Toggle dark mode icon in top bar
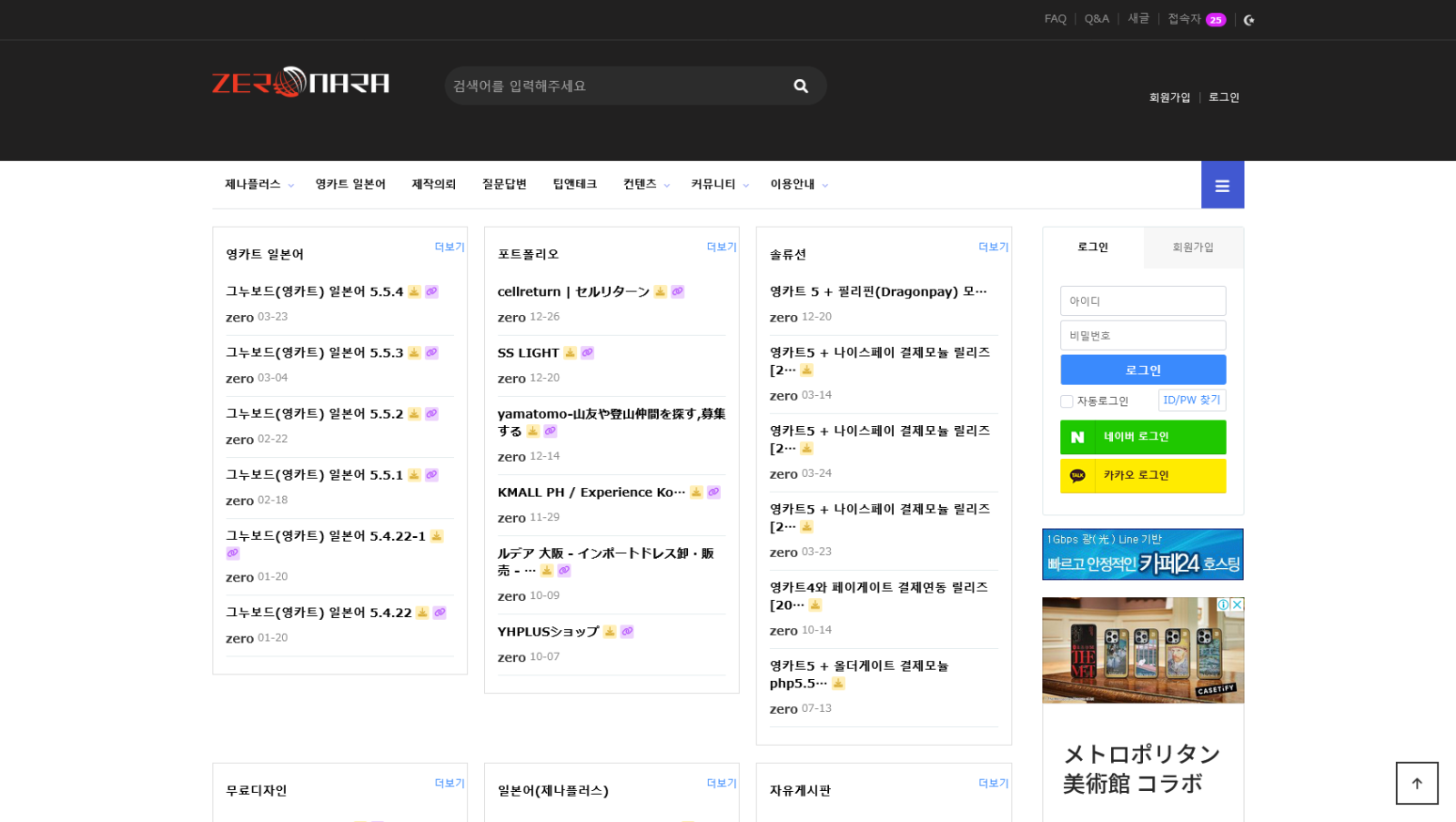 [1249, 20]
